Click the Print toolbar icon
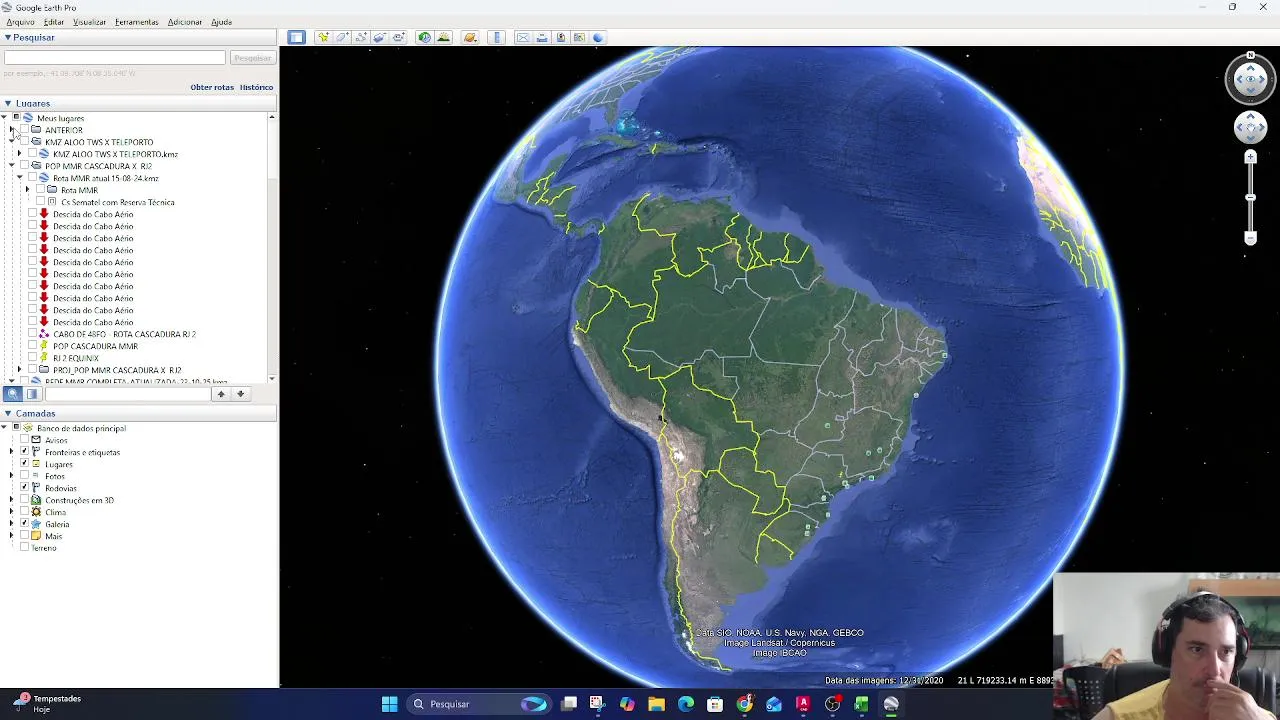This screenshot has width=1280, height=720. [541, 37]
